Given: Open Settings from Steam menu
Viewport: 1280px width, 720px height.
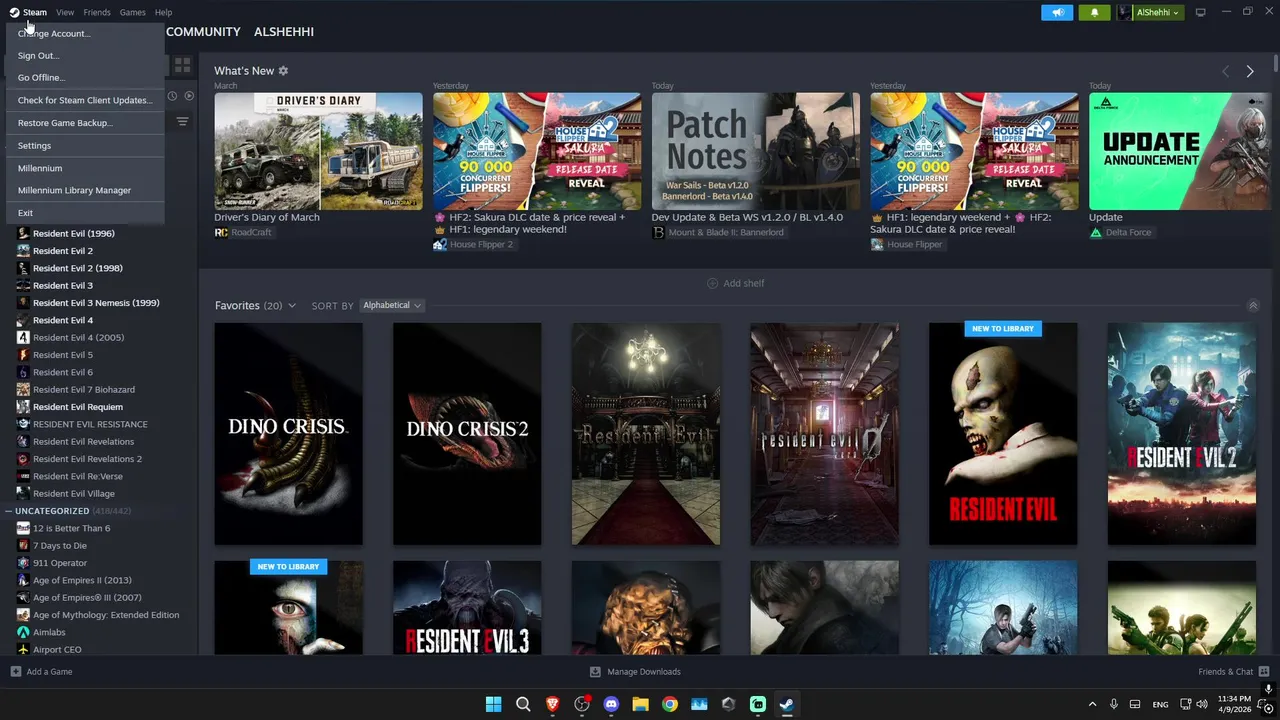Looking at the screenshot, I should pos(34,145).
